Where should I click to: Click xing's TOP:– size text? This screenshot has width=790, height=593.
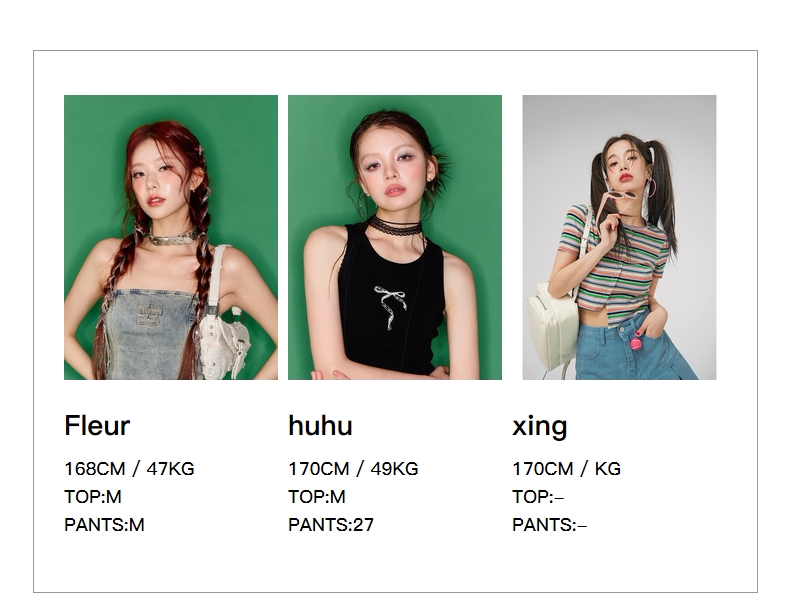click(538, 497)
